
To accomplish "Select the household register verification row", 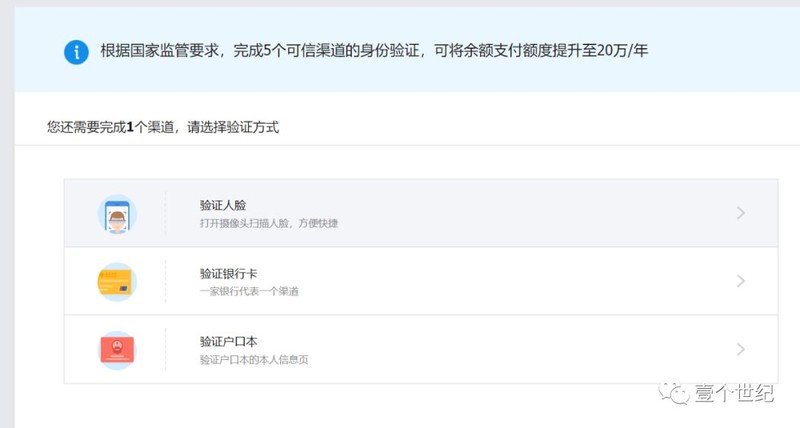I will click(x=421, y=349).
